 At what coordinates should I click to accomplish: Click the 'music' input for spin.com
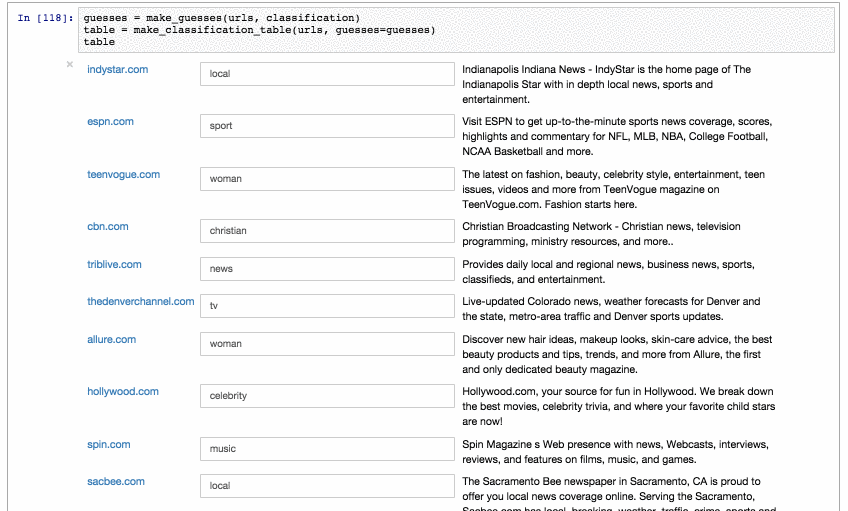(x=327, y=449)
